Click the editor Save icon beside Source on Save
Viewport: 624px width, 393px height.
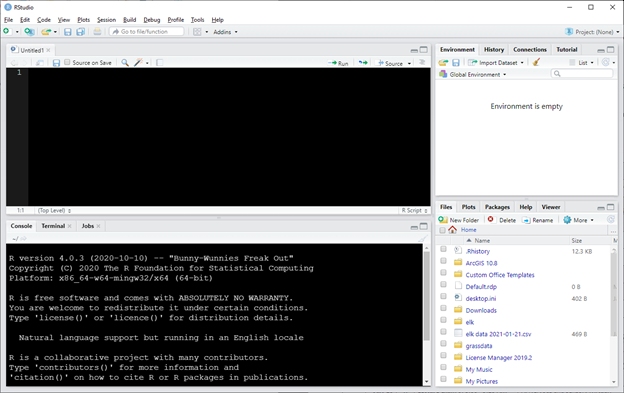pyautogui.click(x=56, y=63)
